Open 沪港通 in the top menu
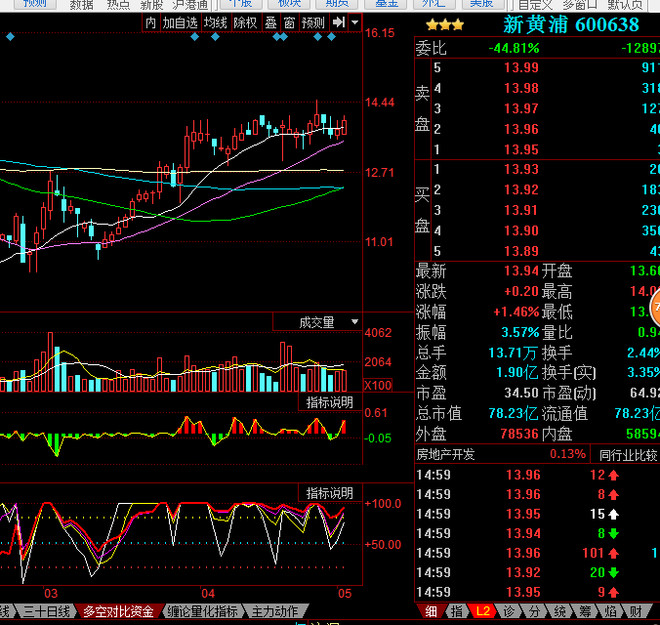Image resolution: width=660 pixels, height=625 pixels. [190, 5]
